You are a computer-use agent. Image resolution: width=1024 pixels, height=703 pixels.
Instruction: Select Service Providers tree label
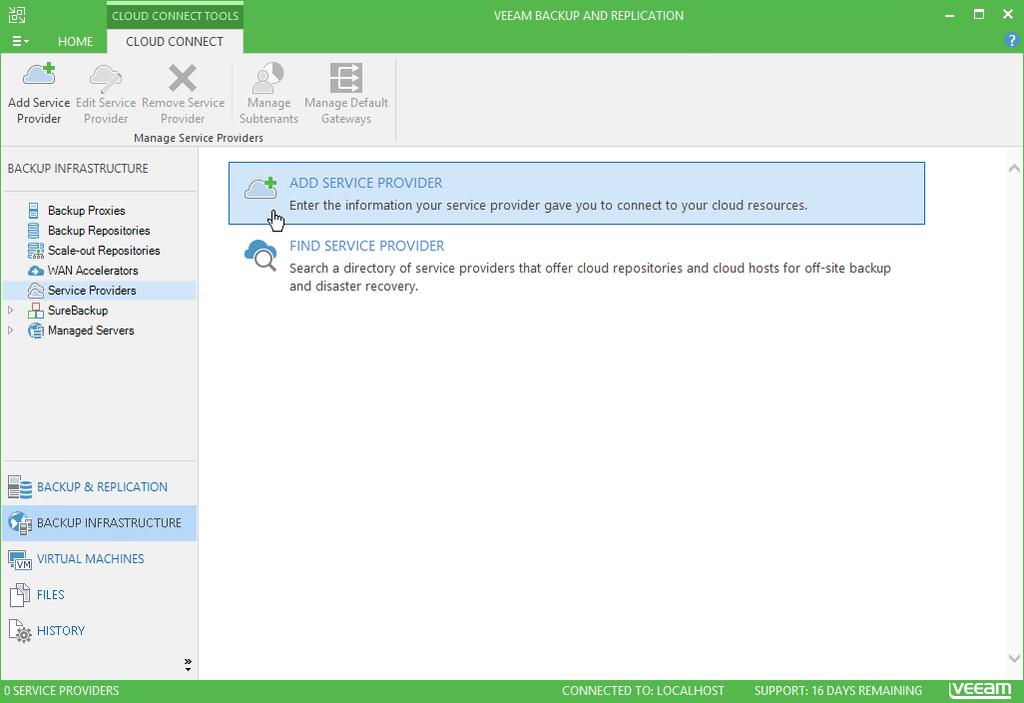click(x=92, y=291)
